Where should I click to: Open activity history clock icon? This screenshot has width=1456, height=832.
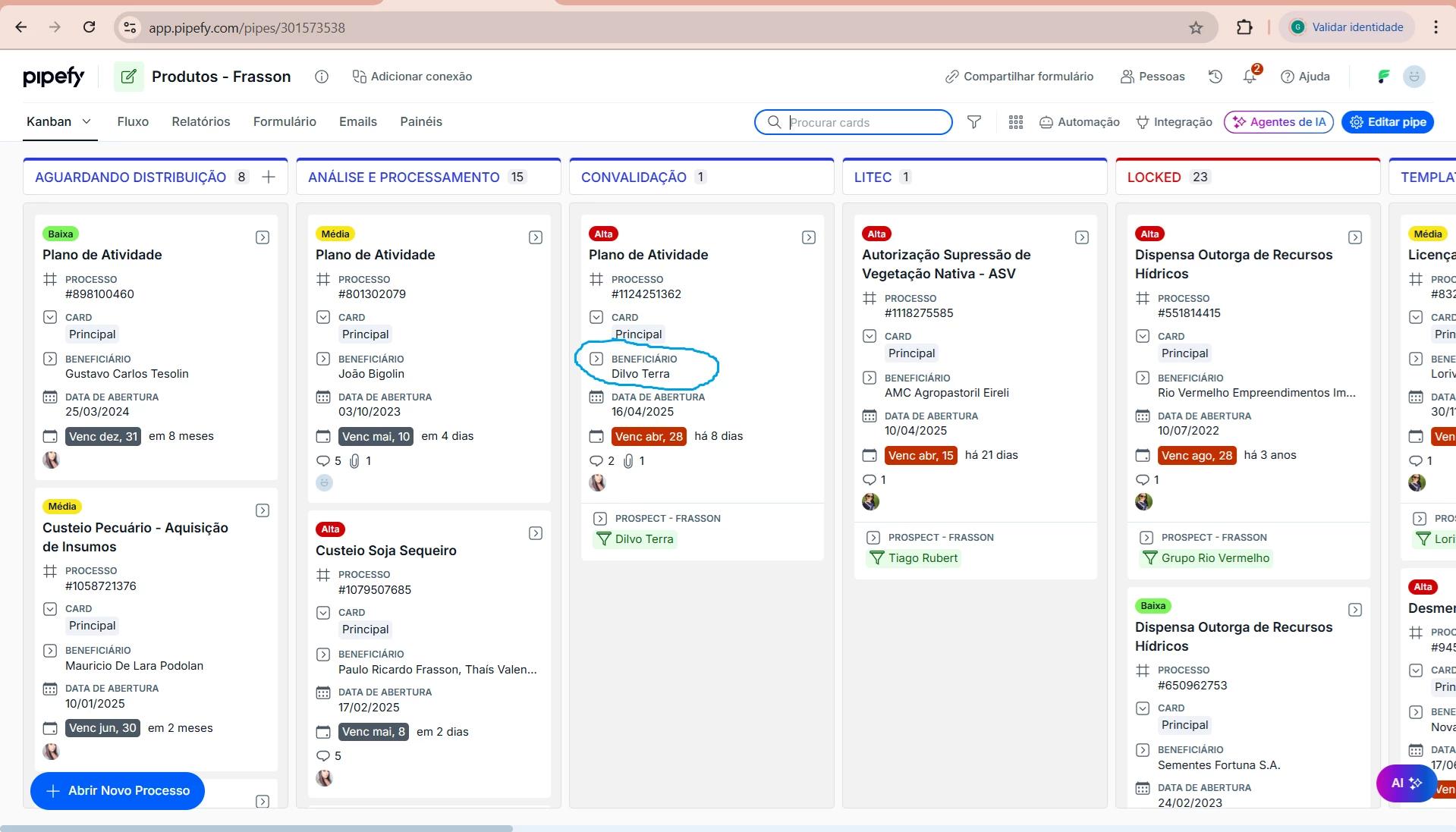pos(1215,77)
